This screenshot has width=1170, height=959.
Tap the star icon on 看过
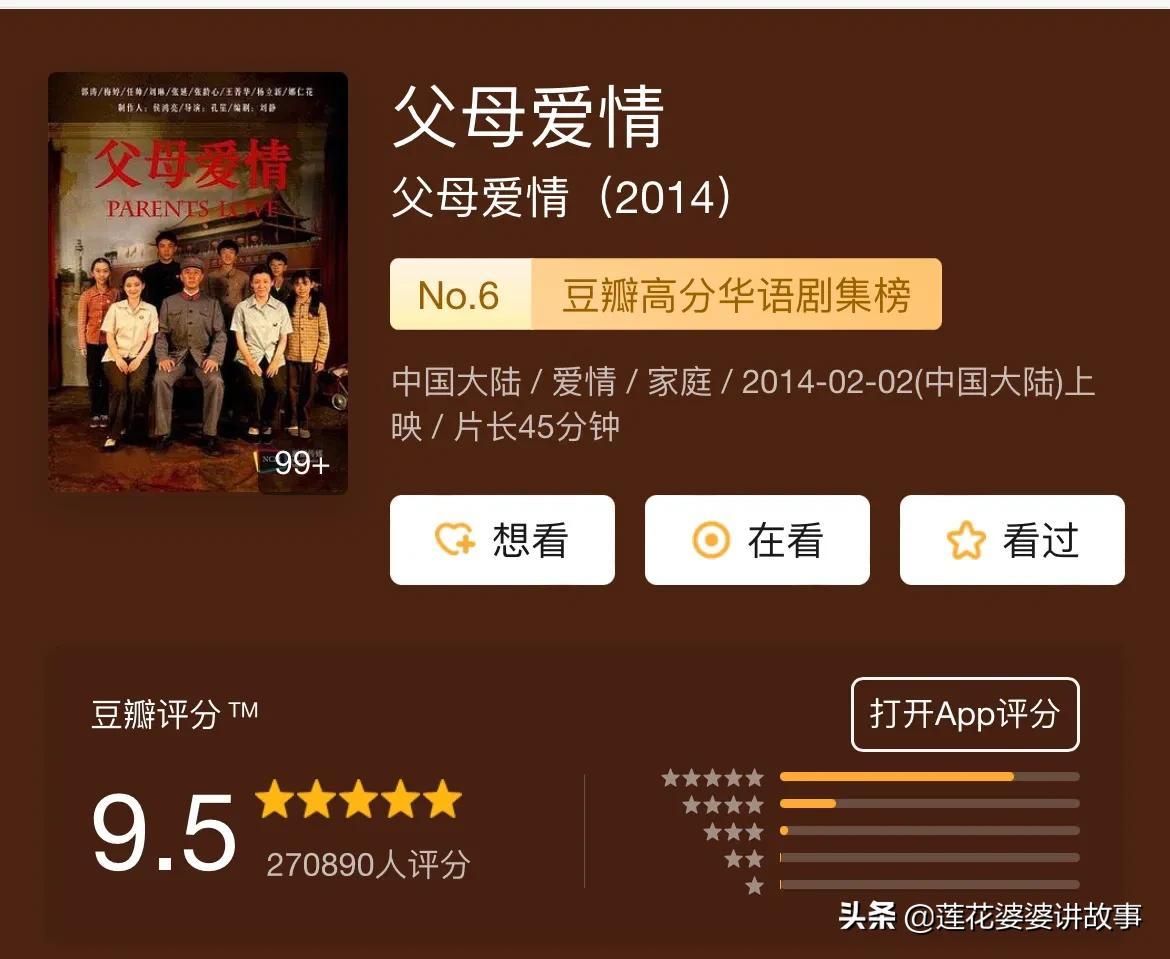(x=966, y=540)
